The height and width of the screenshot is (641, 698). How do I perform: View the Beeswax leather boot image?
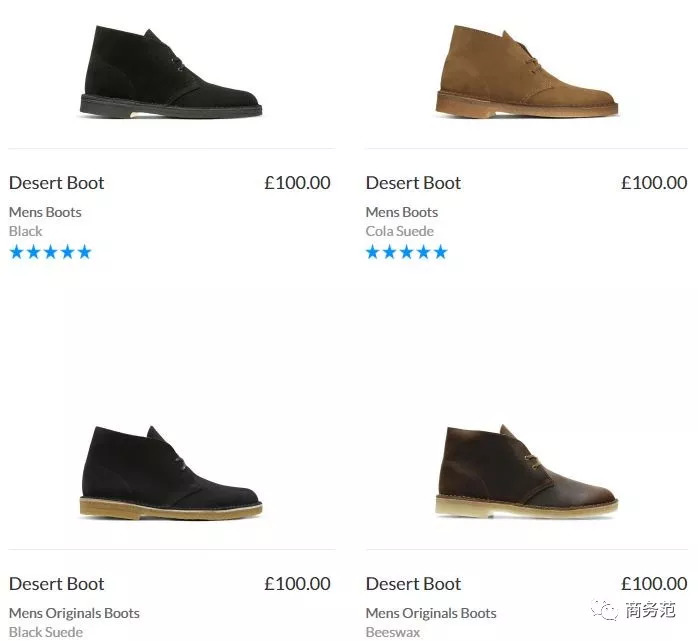(x=526, y=471)
